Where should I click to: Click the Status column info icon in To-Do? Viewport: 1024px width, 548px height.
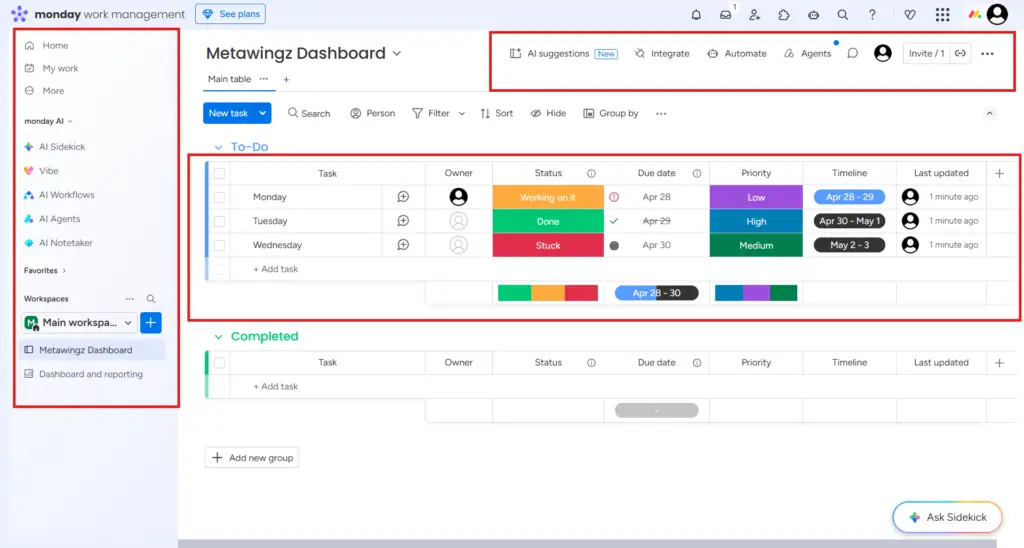tap(591, 173)
